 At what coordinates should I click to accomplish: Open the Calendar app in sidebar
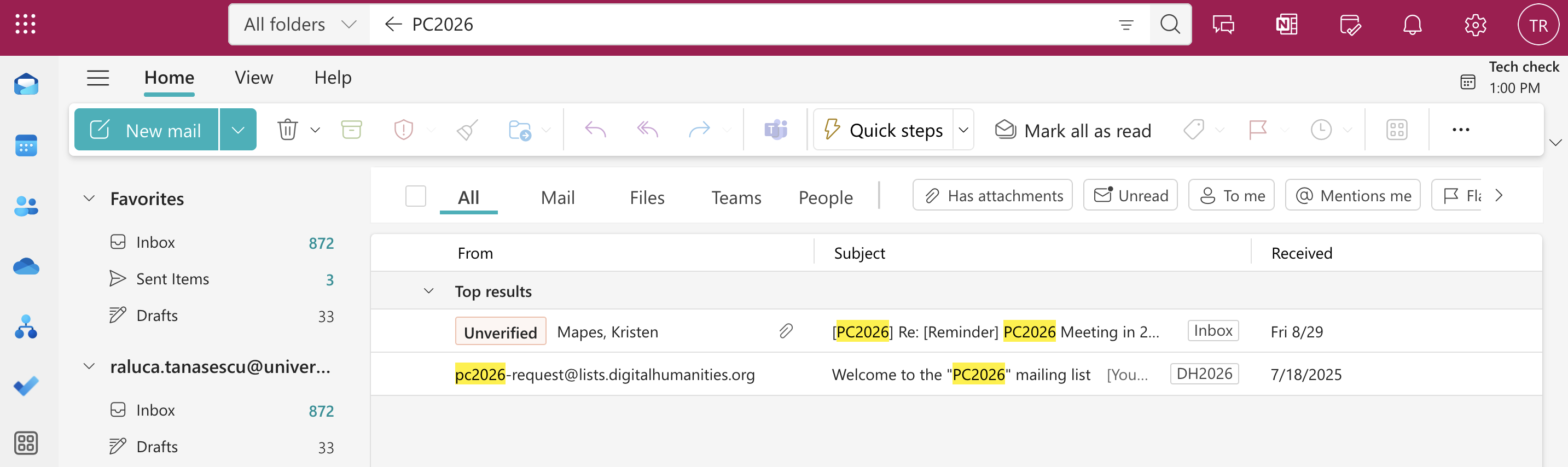click(26, 145)
